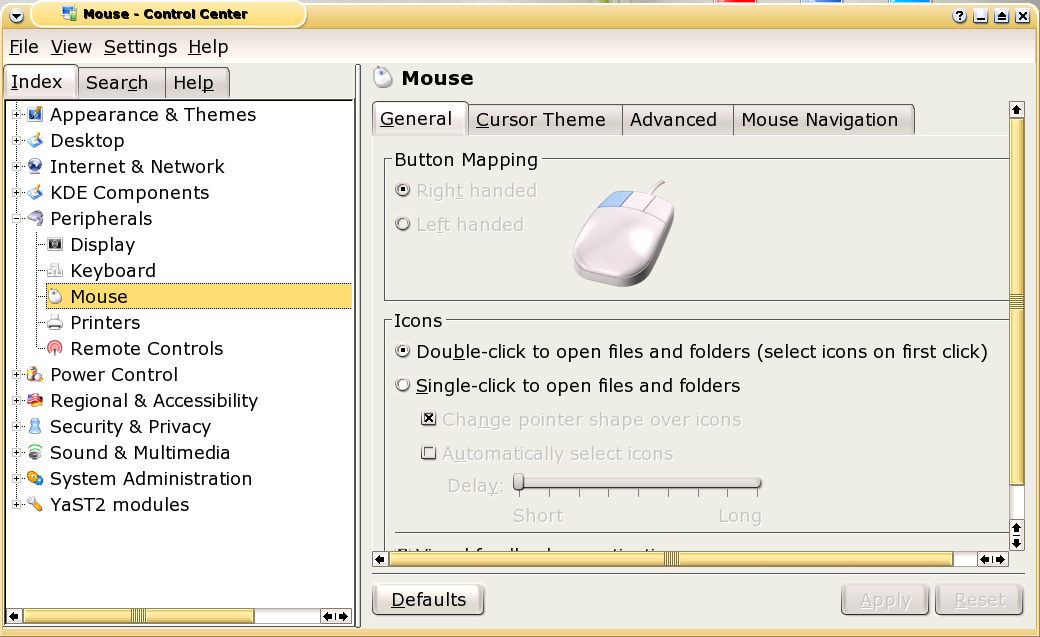Screen dimensions: 1040x637
Task: Enable Automatically select icons checkbox
Action: tap(429, 453)
